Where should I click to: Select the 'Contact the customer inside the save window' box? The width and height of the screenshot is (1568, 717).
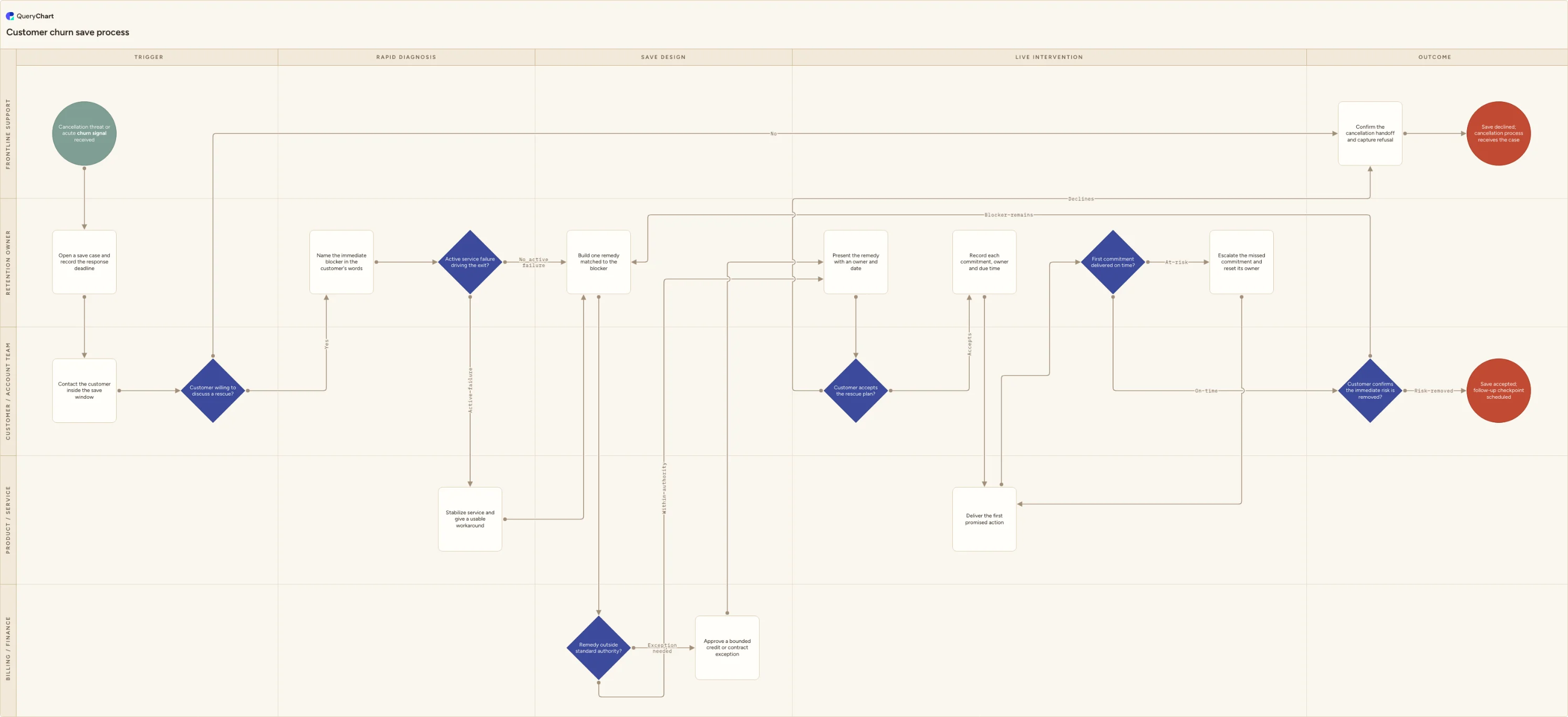(x=84, y=390)
